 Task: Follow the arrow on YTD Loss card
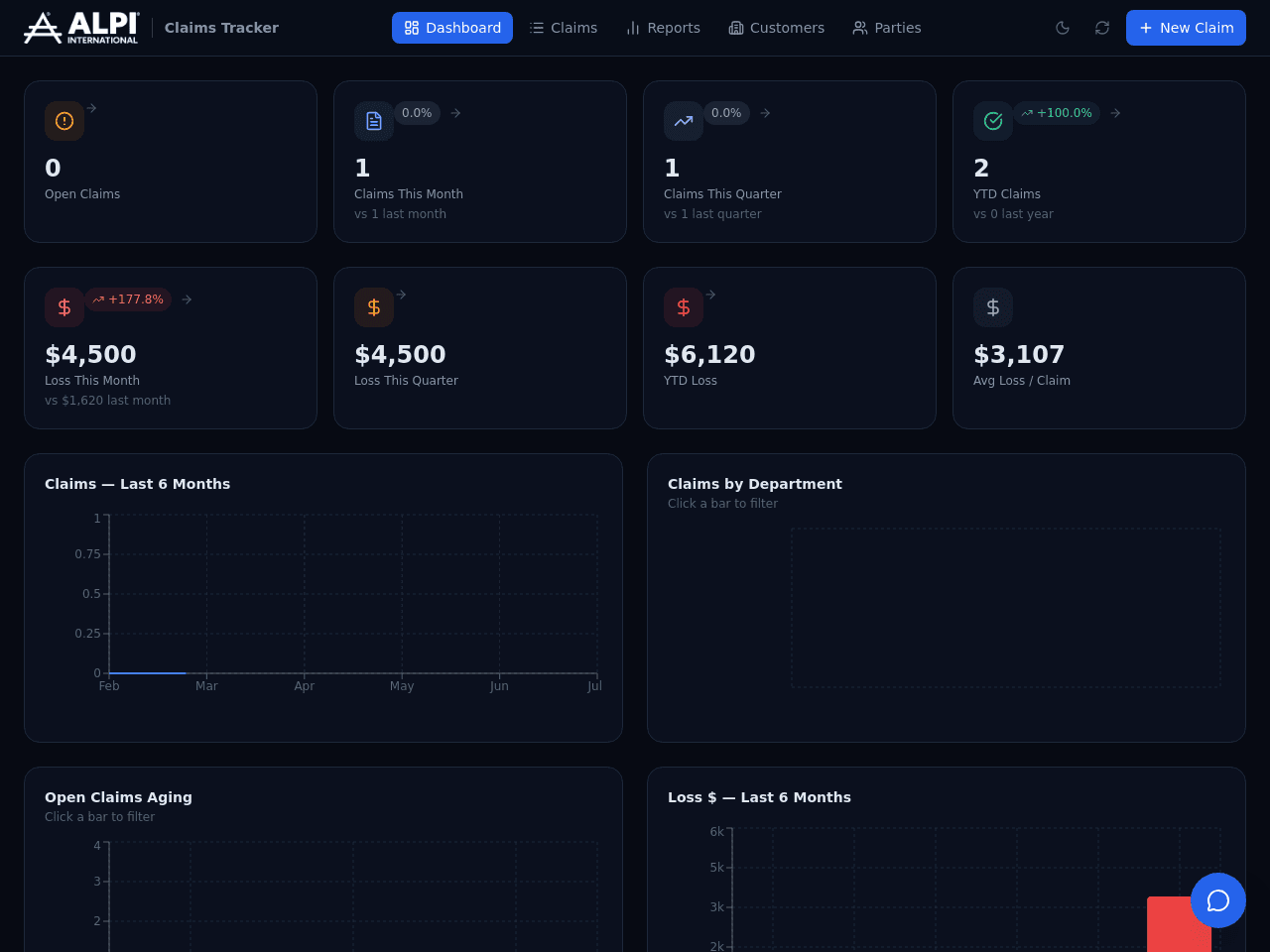click(x=710, y=295)
